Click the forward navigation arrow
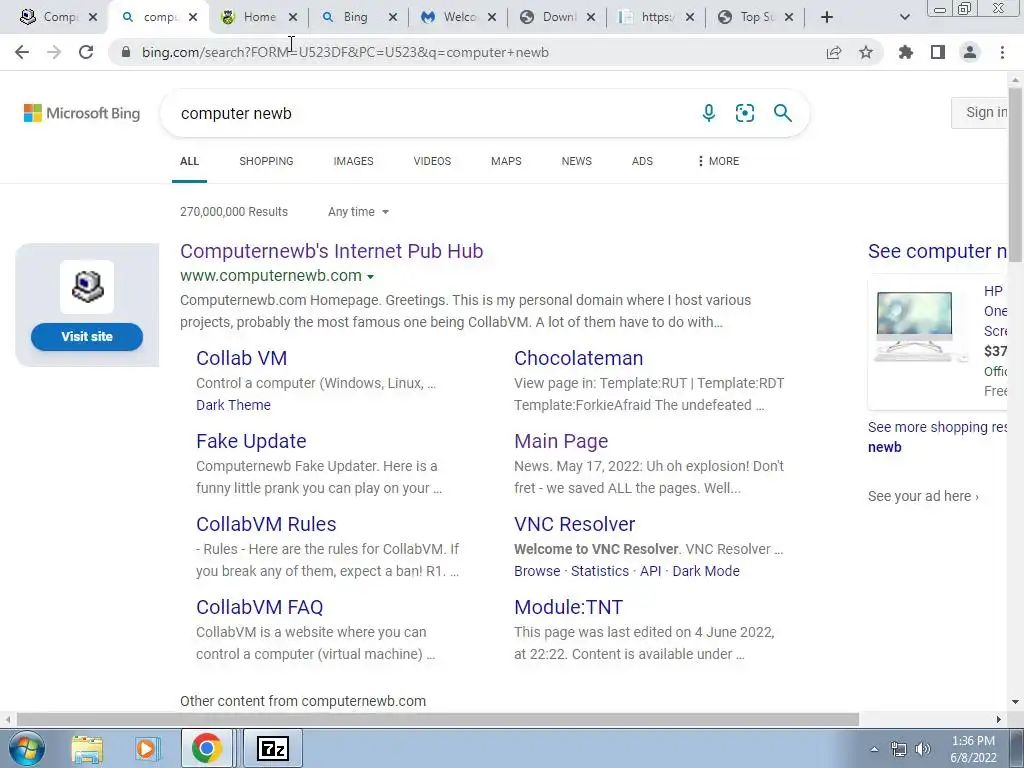 54,52
